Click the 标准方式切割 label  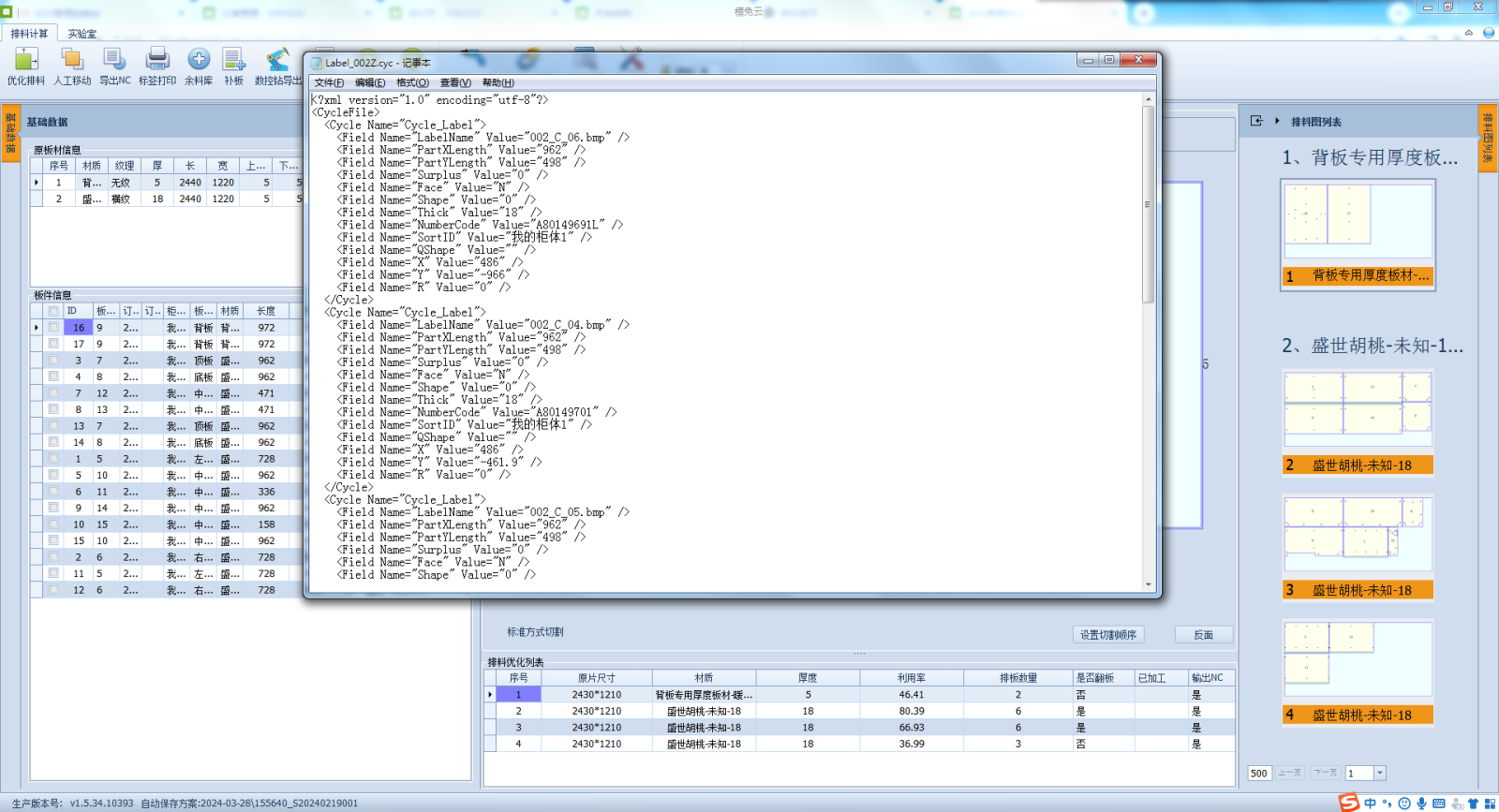pos(535,632)
